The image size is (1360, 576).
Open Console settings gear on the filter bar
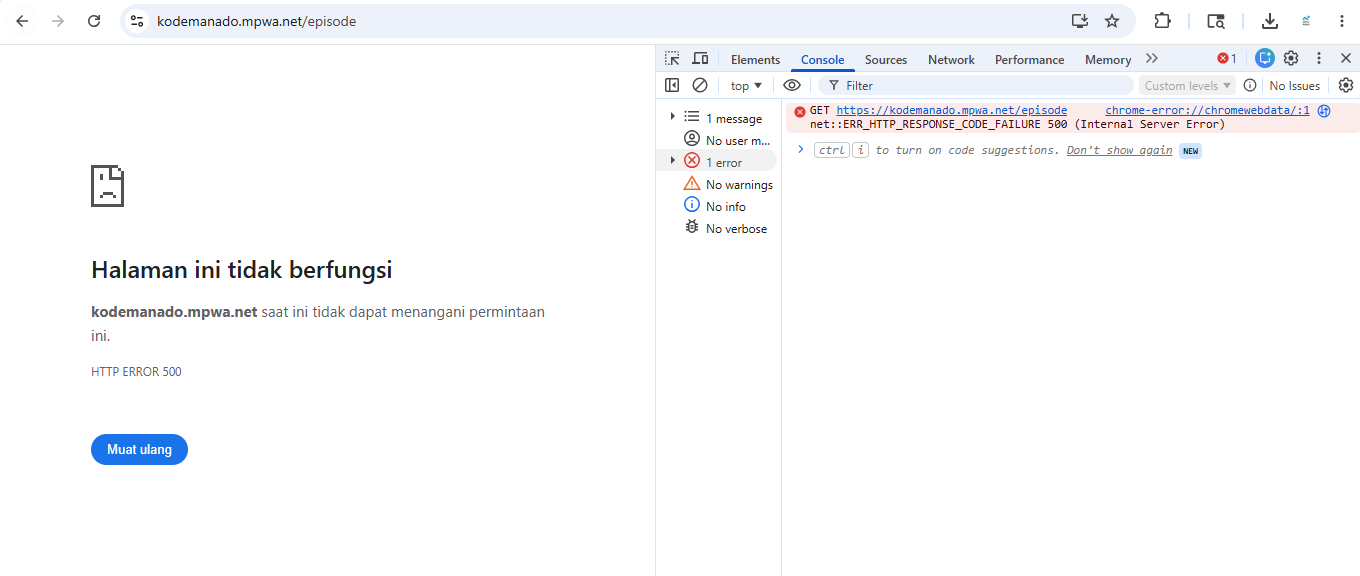1346,85
